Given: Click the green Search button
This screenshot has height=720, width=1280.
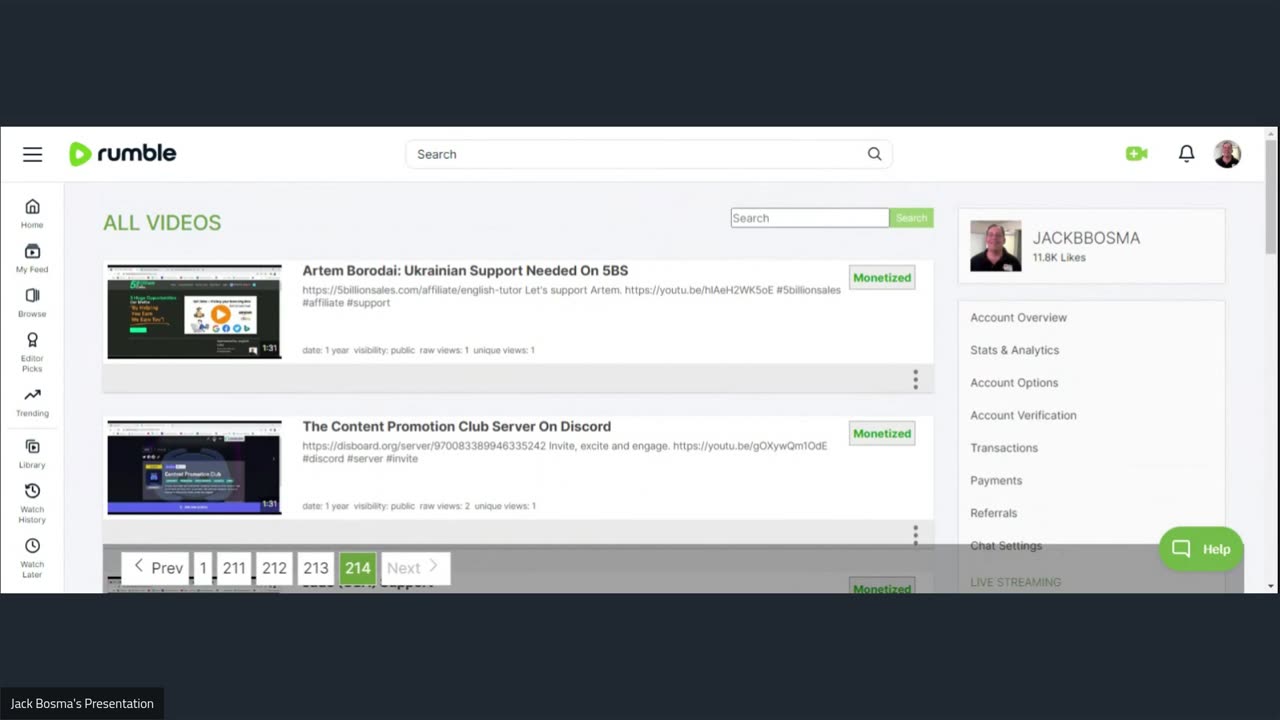Looking at the screenshot, I should point(911,218).
